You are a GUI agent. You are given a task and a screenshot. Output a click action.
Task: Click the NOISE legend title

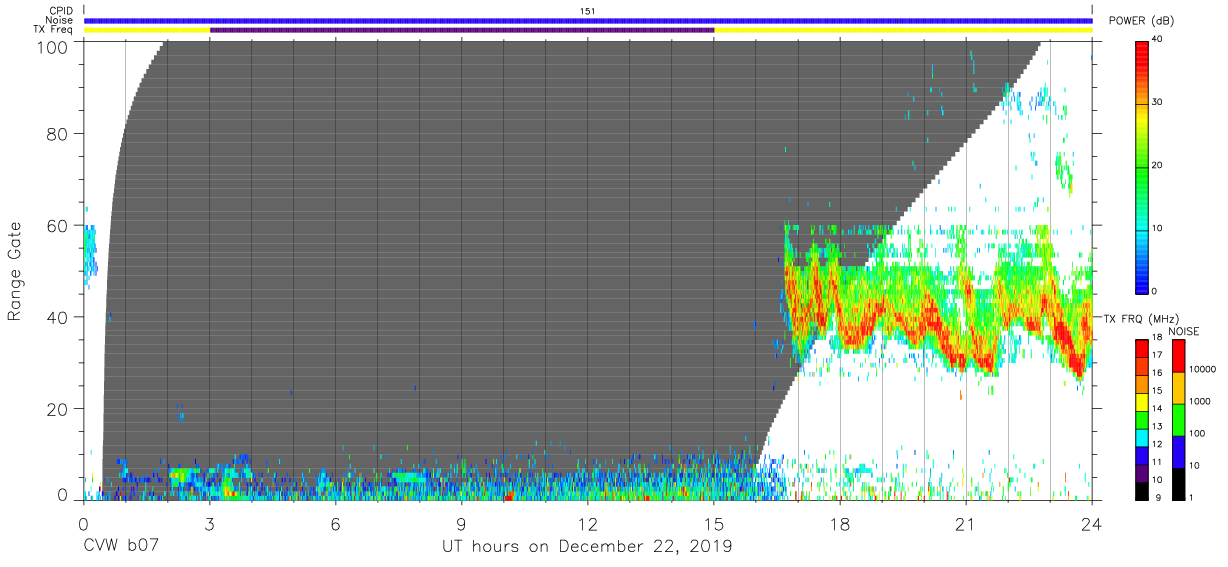tap(1183, 331)
